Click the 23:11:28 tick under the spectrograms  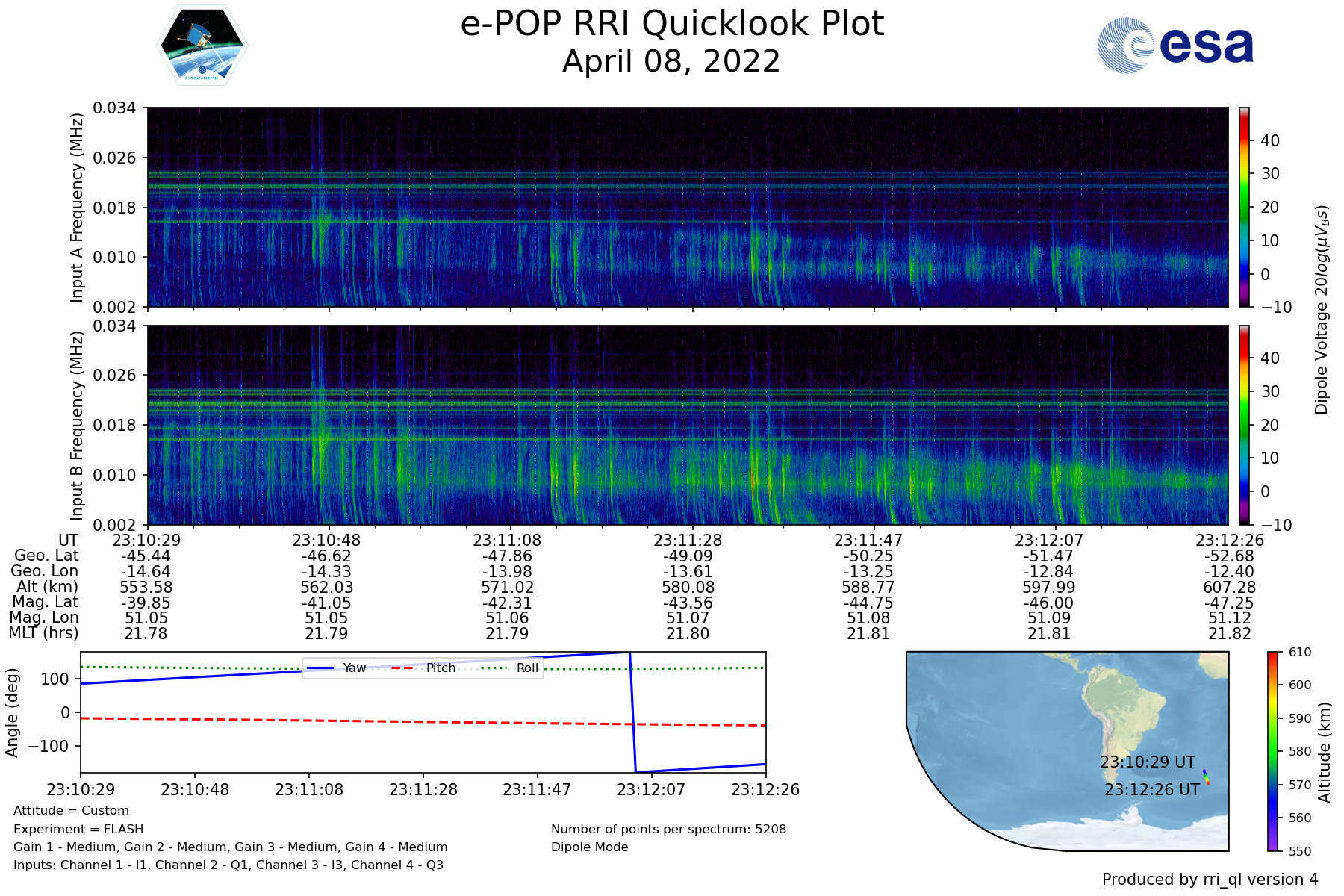688,541
